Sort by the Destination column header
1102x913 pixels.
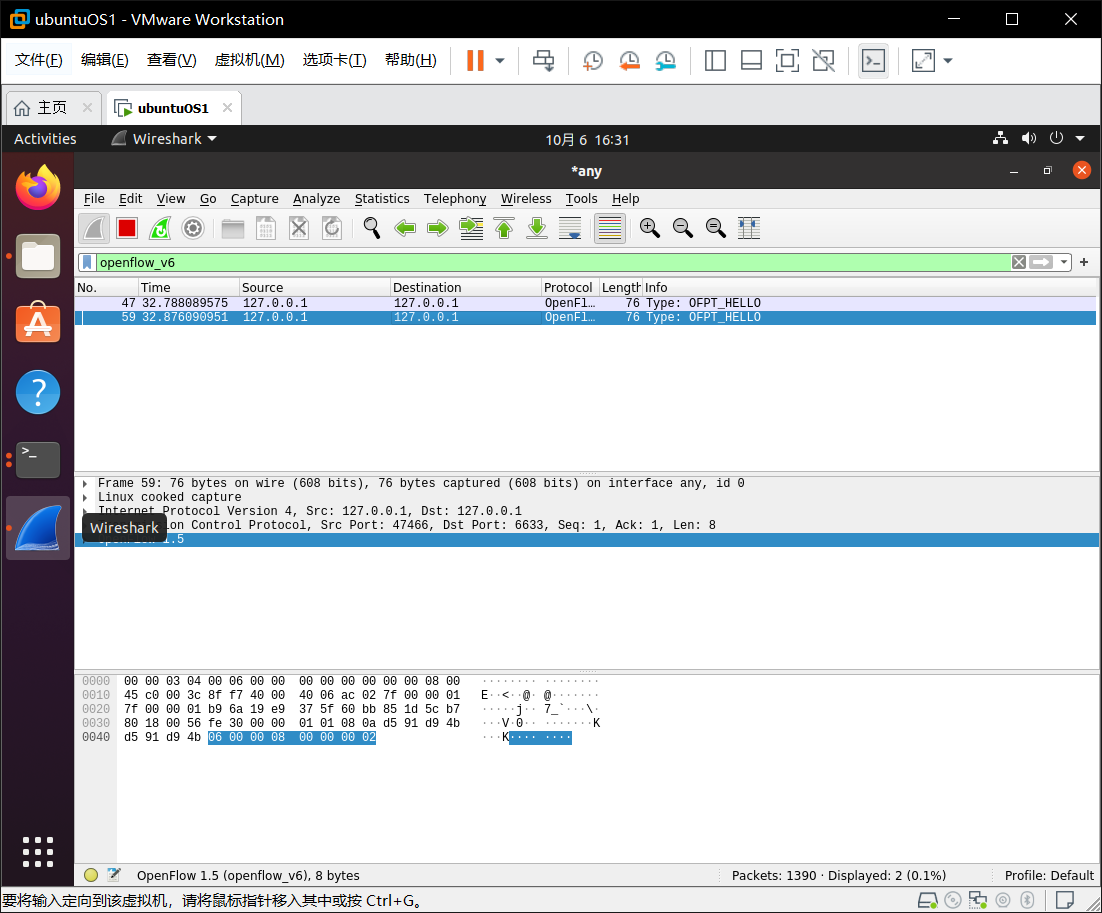click(465, 287)
